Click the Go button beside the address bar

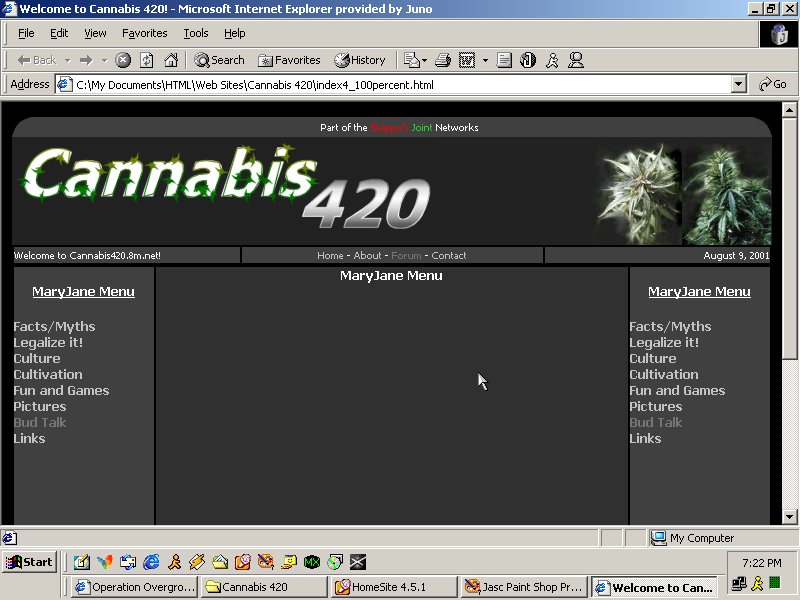[773, 84]
